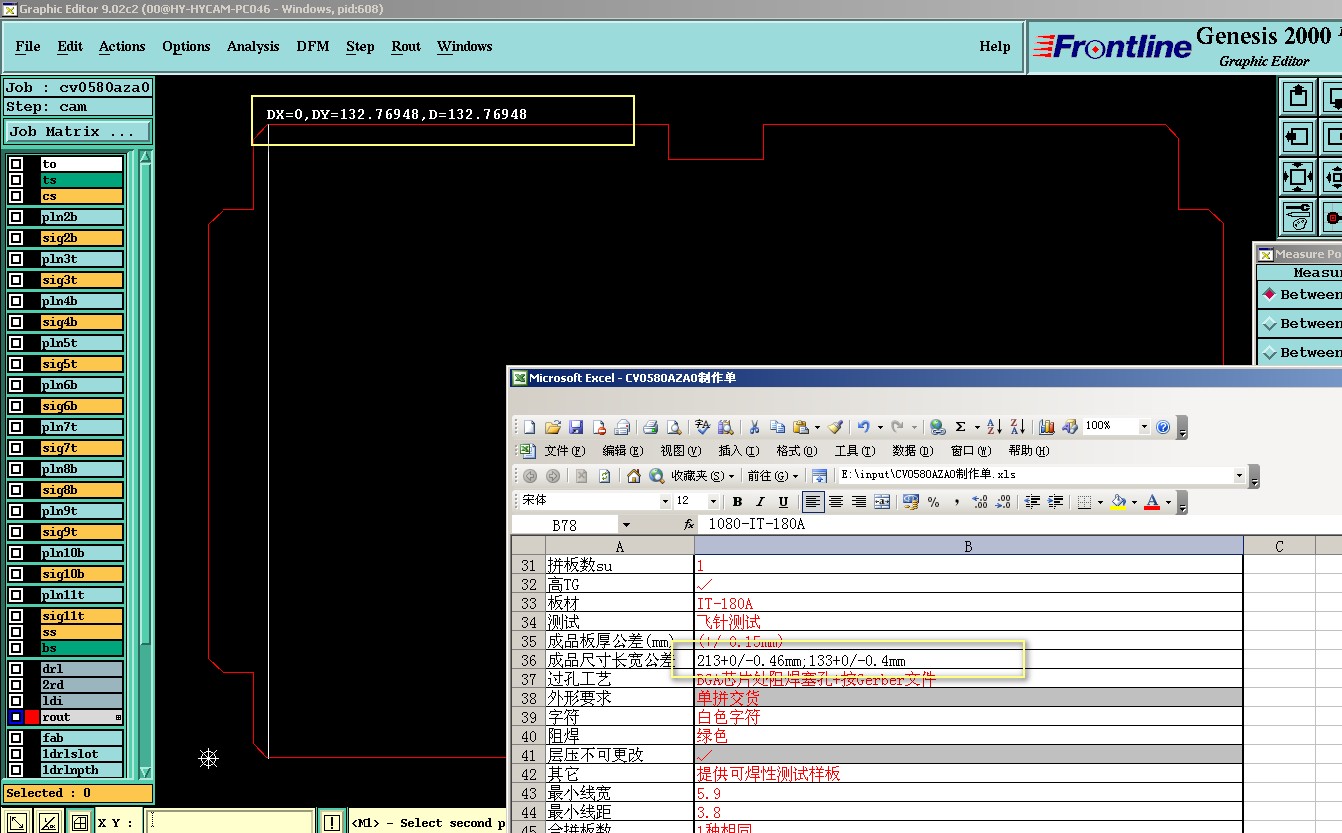This screenshot has width=1342, height=833.
Task: Click the Excel New workbook icon
Action: tap(530, 427)
